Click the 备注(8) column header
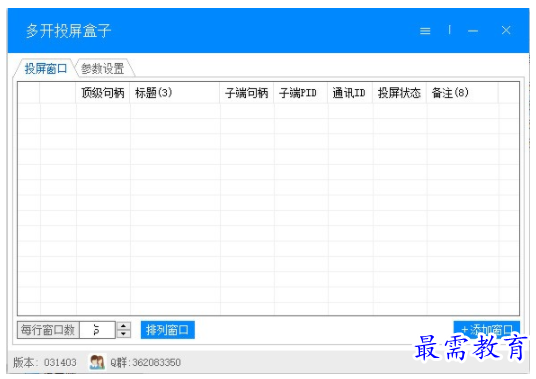The width and height of the screenshot is (536, 379). coord(462,93)
